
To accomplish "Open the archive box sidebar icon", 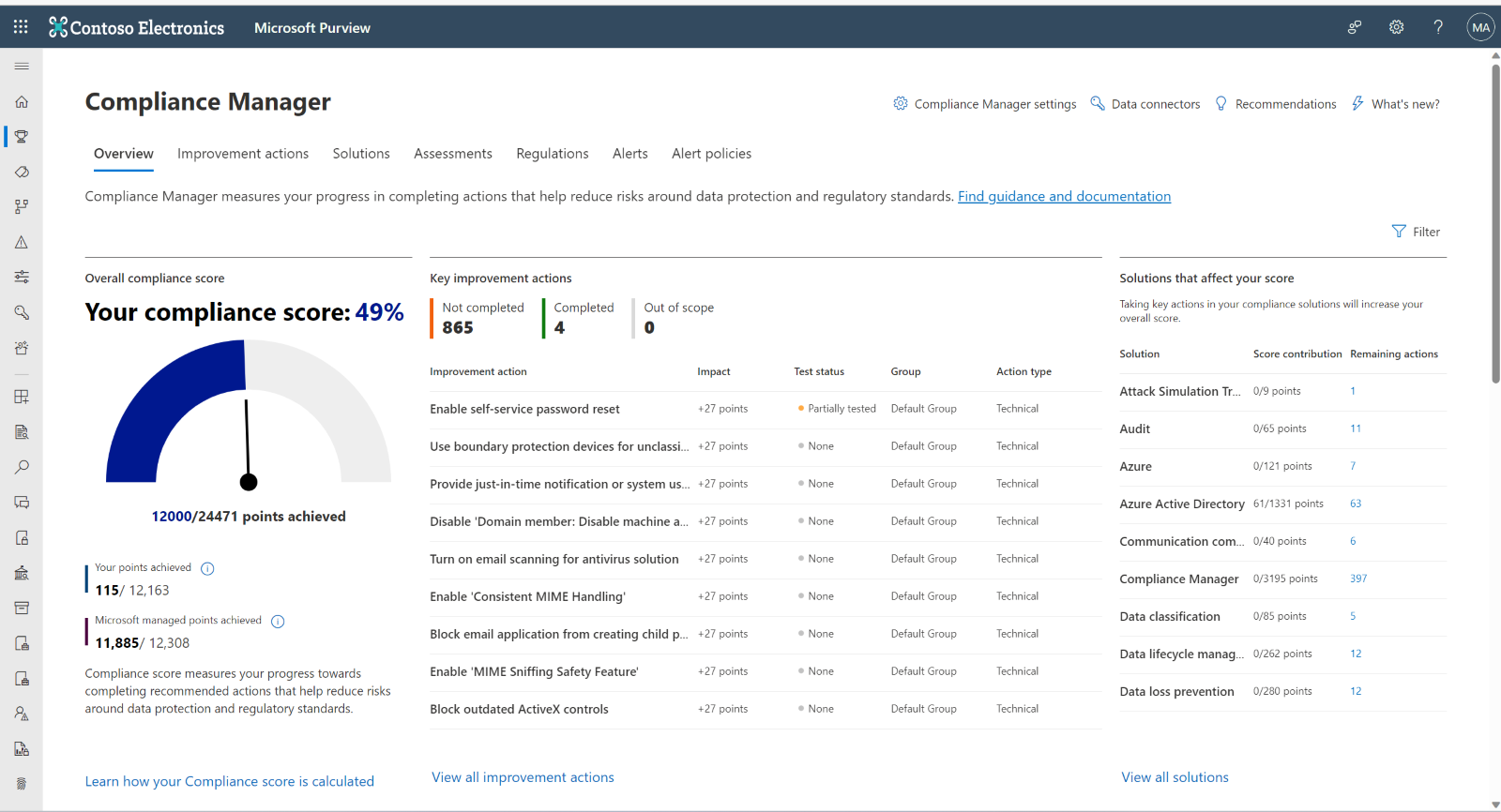I will (x=22, y=608).
